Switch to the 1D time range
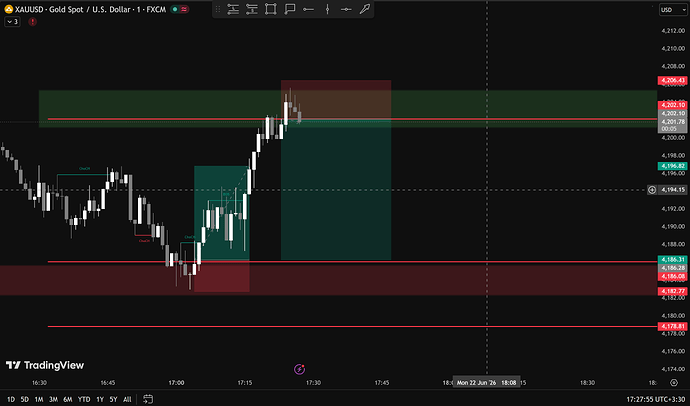This screenshot has height=406, width=690. coord(11,399)
